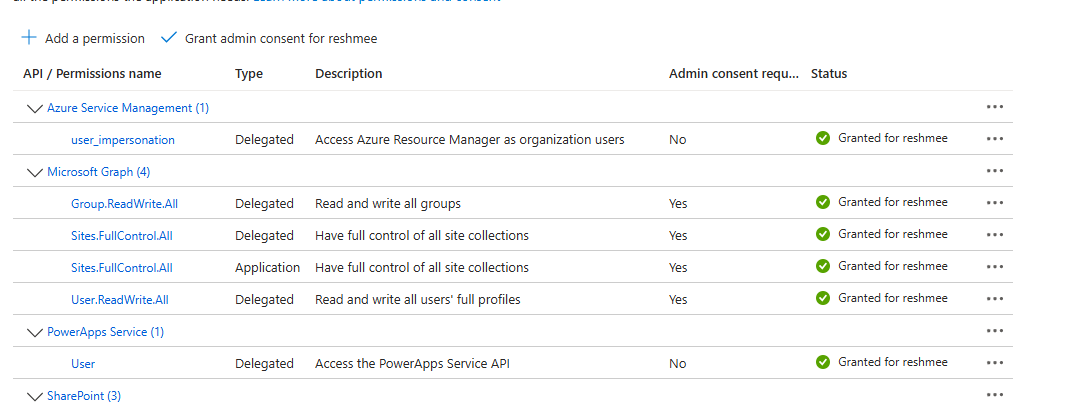Collapse the SharePoint group chevron

(x=34, y=396)
